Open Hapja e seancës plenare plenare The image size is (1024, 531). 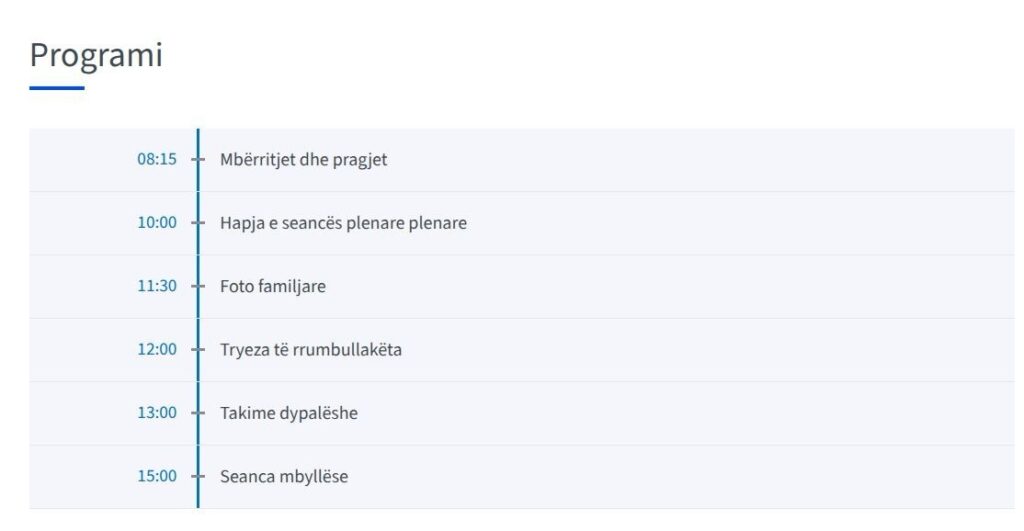(343, 222)
